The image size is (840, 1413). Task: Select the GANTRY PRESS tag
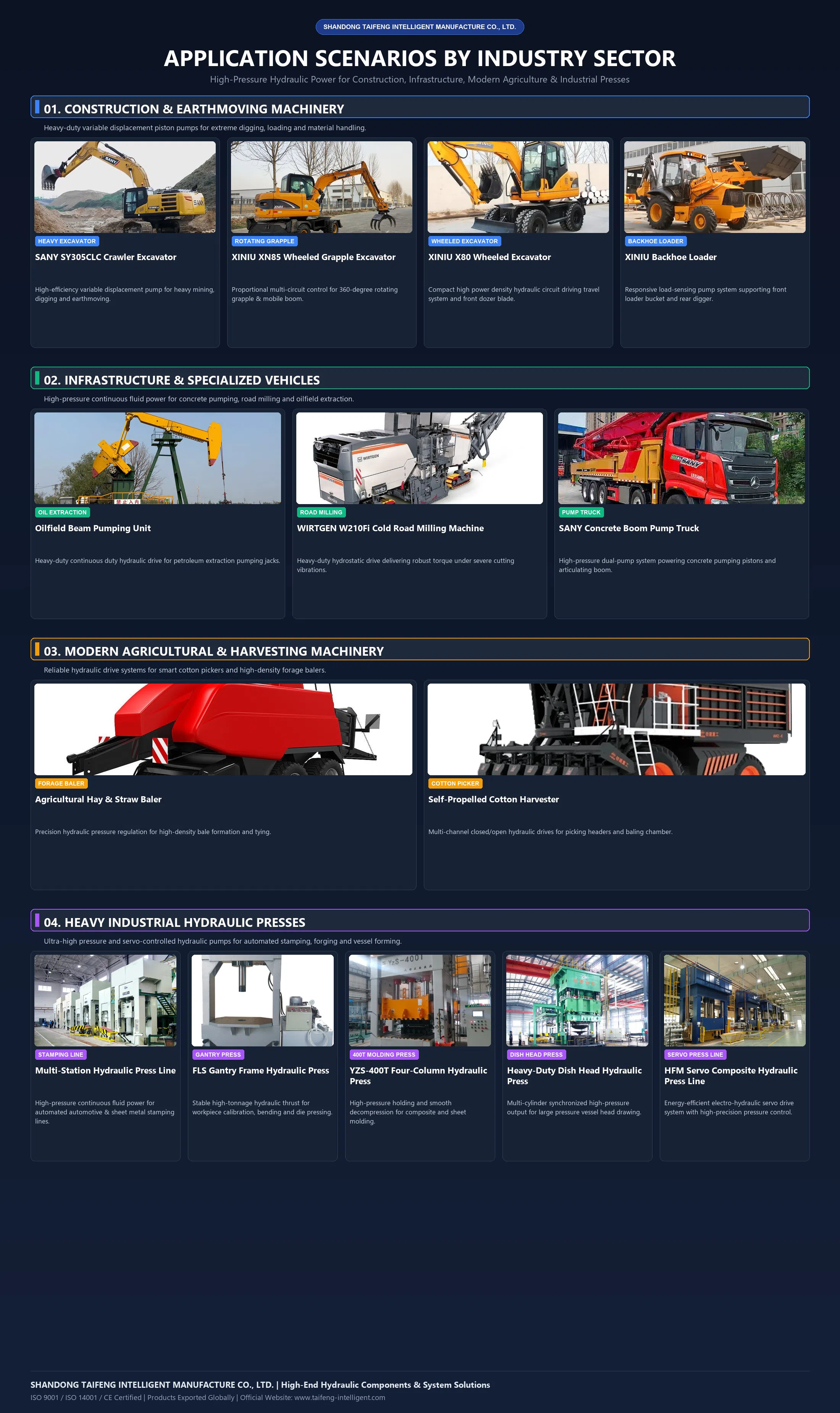(x=218, y=1055)
